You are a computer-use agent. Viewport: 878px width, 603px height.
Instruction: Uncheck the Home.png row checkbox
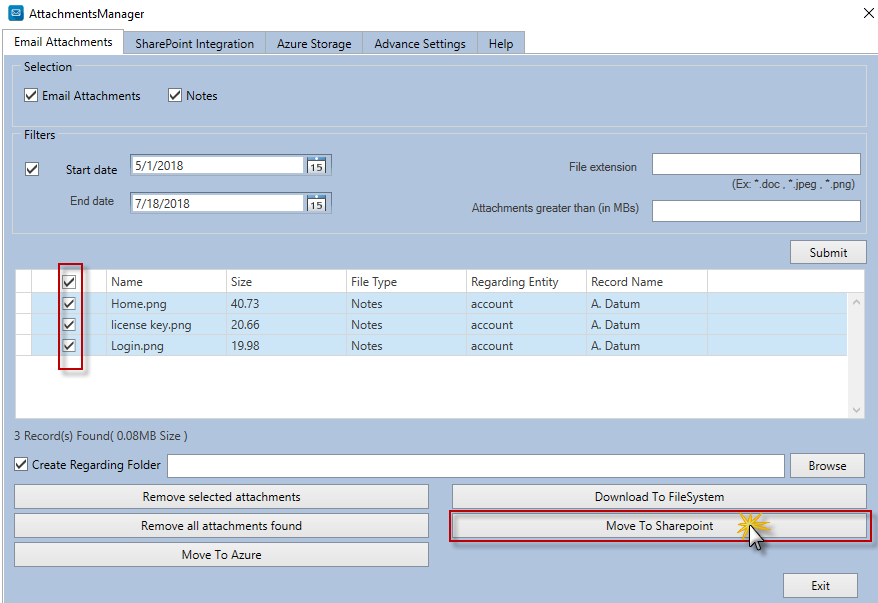(x=69, y=304)
